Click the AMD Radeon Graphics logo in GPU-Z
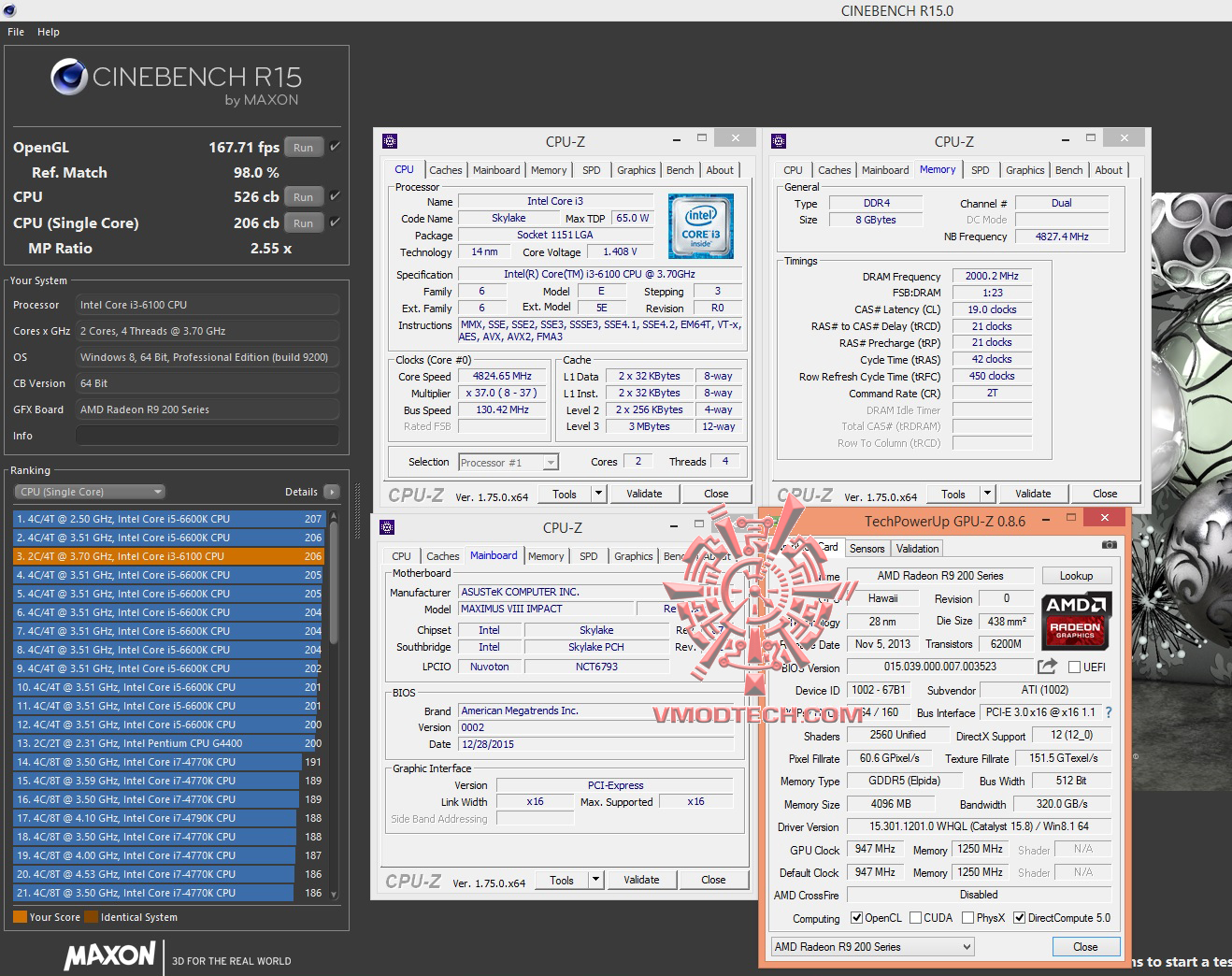 [x=1075, y=620]
